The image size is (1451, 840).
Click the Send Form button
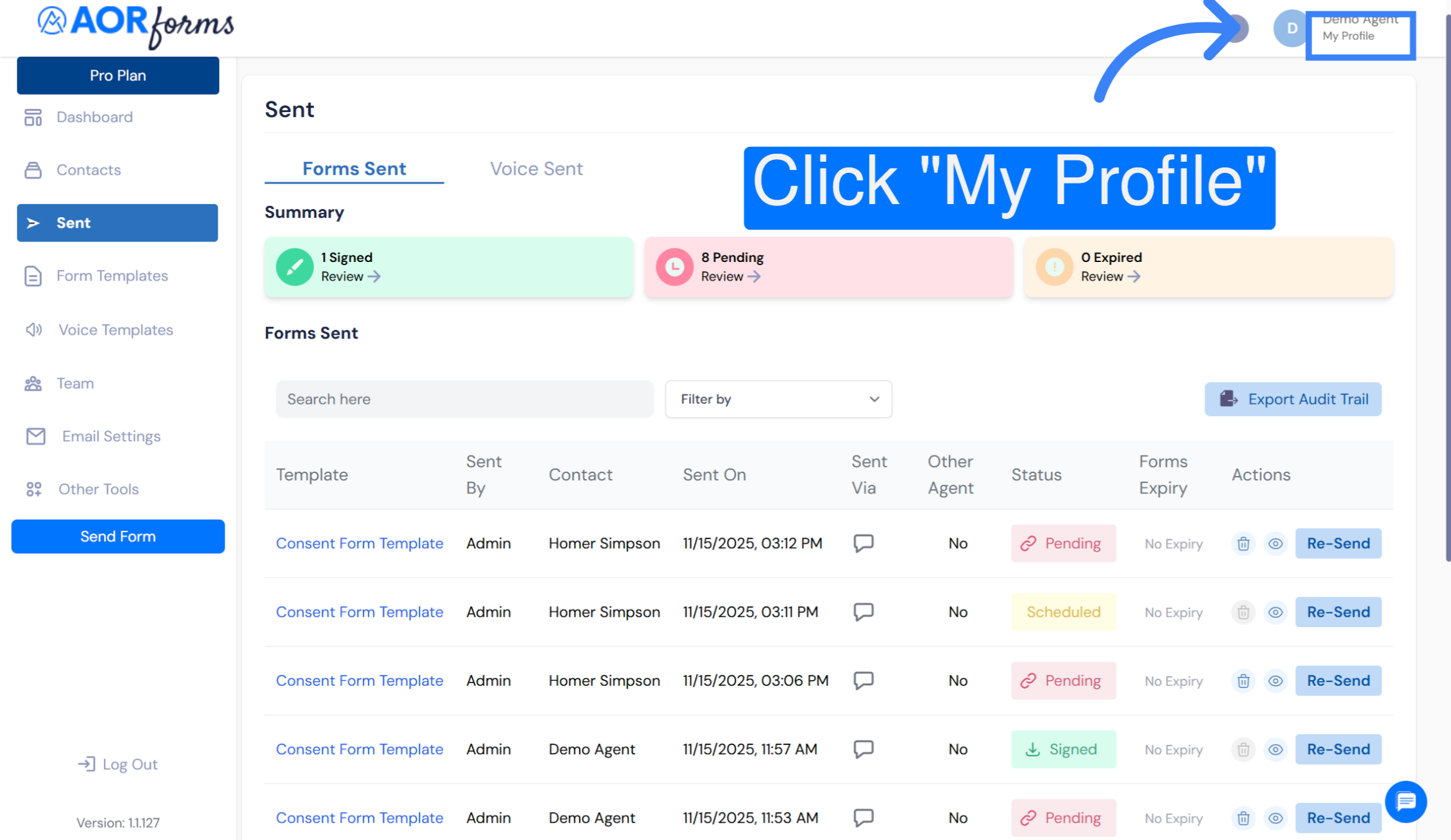click(118, 536)
